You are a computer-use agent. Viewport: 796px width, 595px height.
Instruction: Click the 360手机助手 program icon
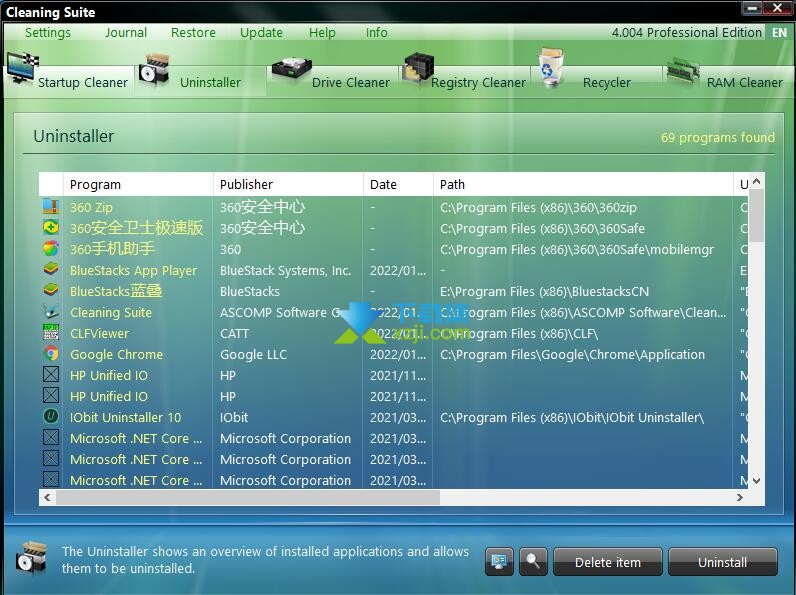pos(51,249)
